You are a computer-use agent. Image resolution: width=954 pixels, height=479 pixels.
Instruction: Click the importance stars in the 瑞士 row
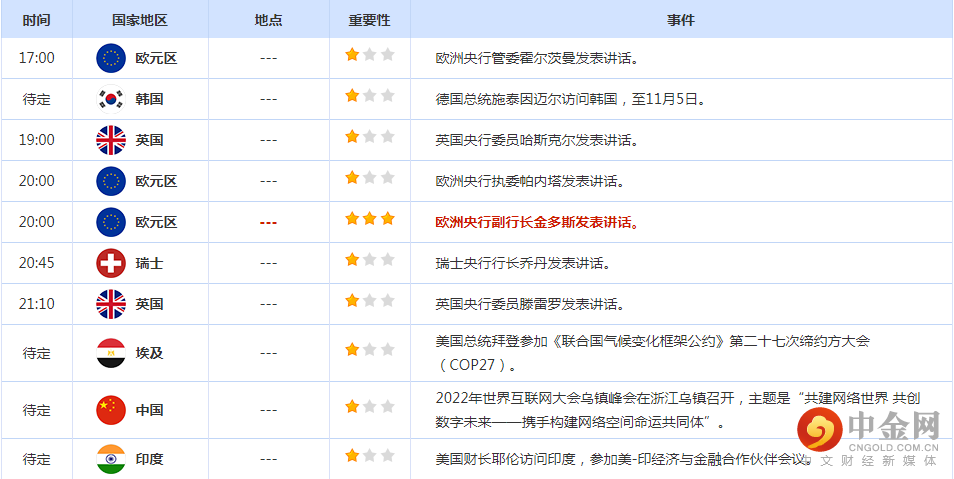(x=370, y=259)
